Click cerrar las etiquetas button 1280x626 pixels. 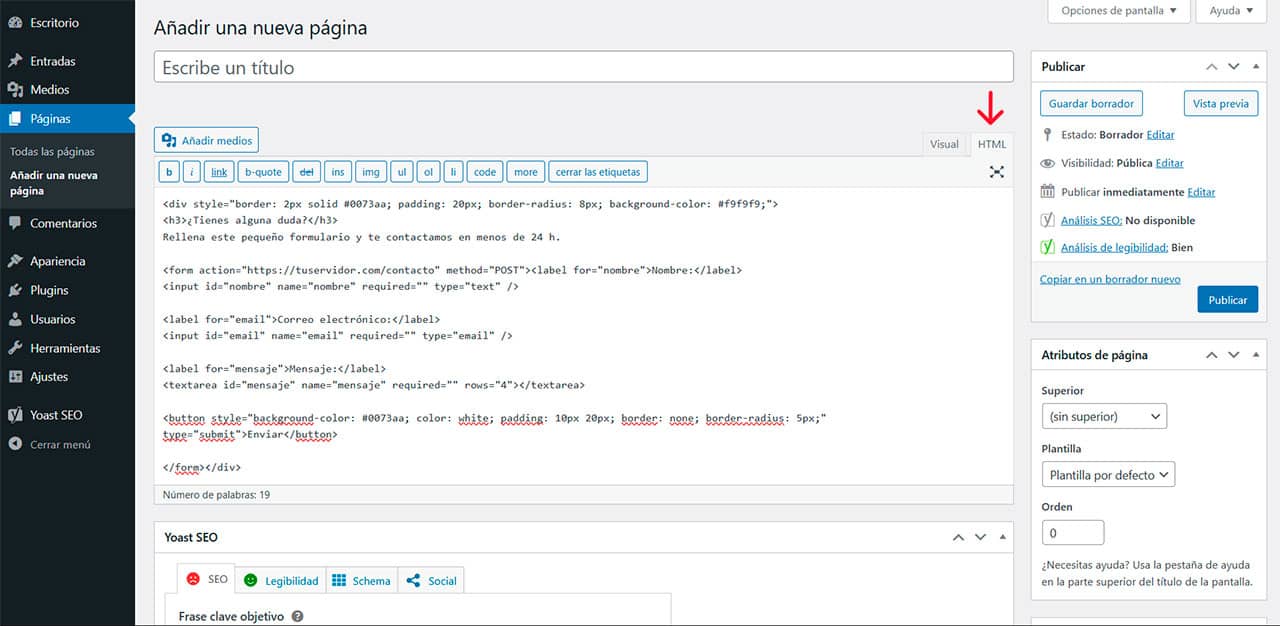point(598,172)
